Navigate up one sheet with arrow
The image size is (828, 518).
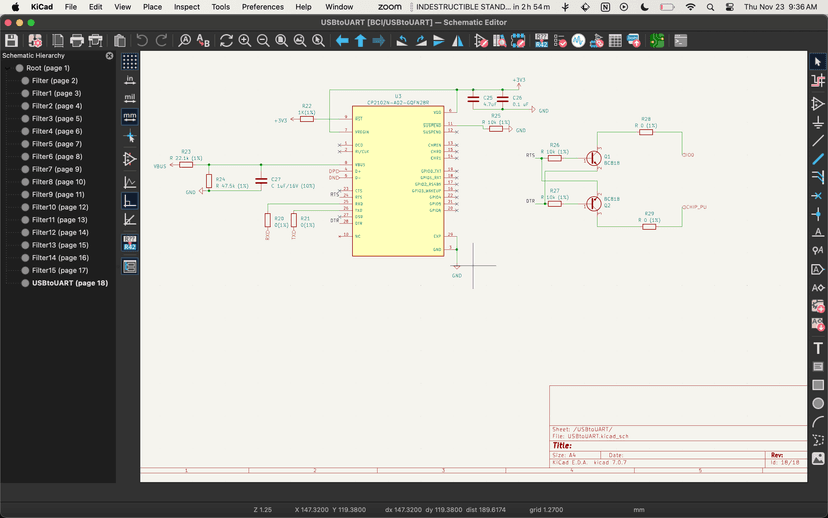pos(360,41)
